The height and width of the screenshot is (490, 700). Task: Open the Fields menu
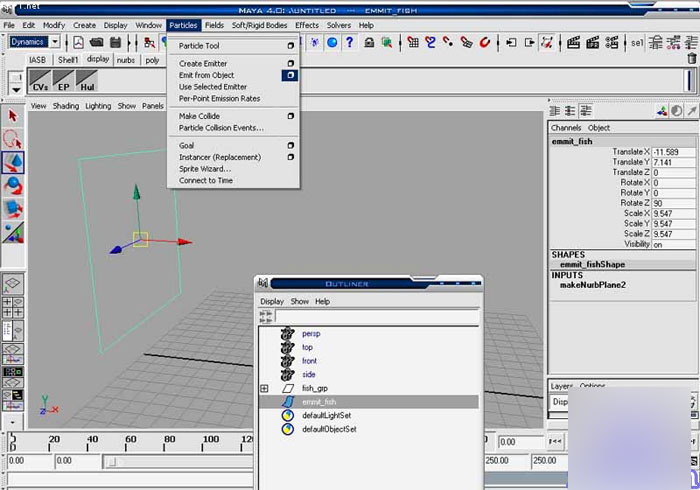point(214,25)
